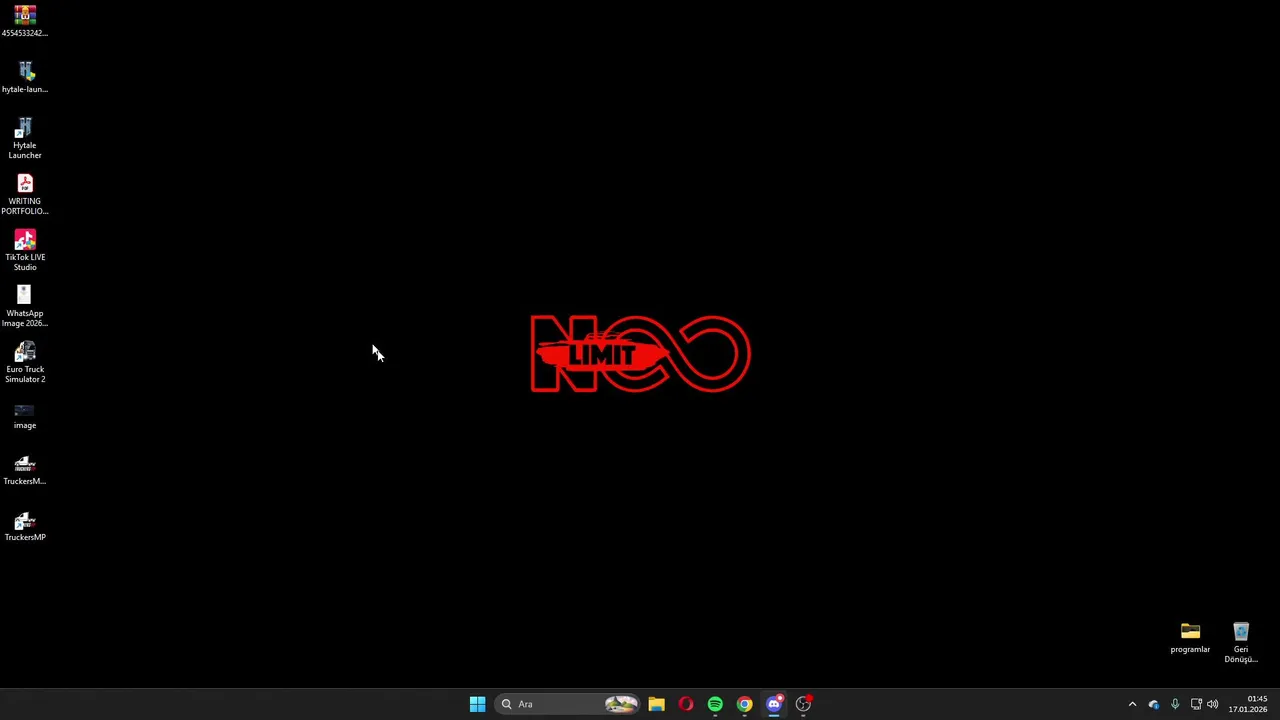Screen dimensions: 1280x720
Task: Select the WRITING PORTFOLIO PDF file
Action: click(25, 194)
